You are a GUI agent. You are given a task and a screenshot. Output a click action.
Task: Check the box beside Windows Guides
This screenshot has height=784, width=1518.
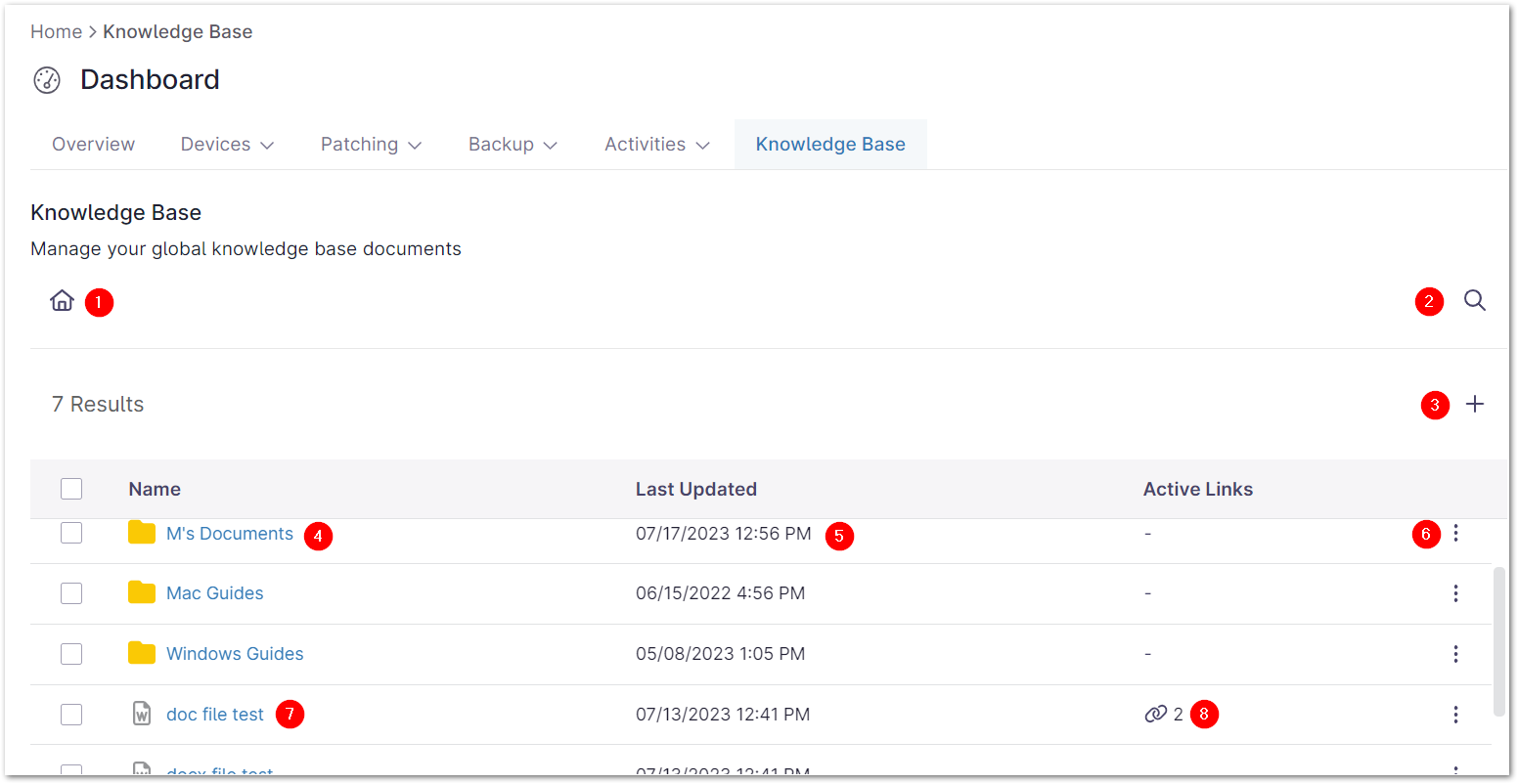pos(71,654)
